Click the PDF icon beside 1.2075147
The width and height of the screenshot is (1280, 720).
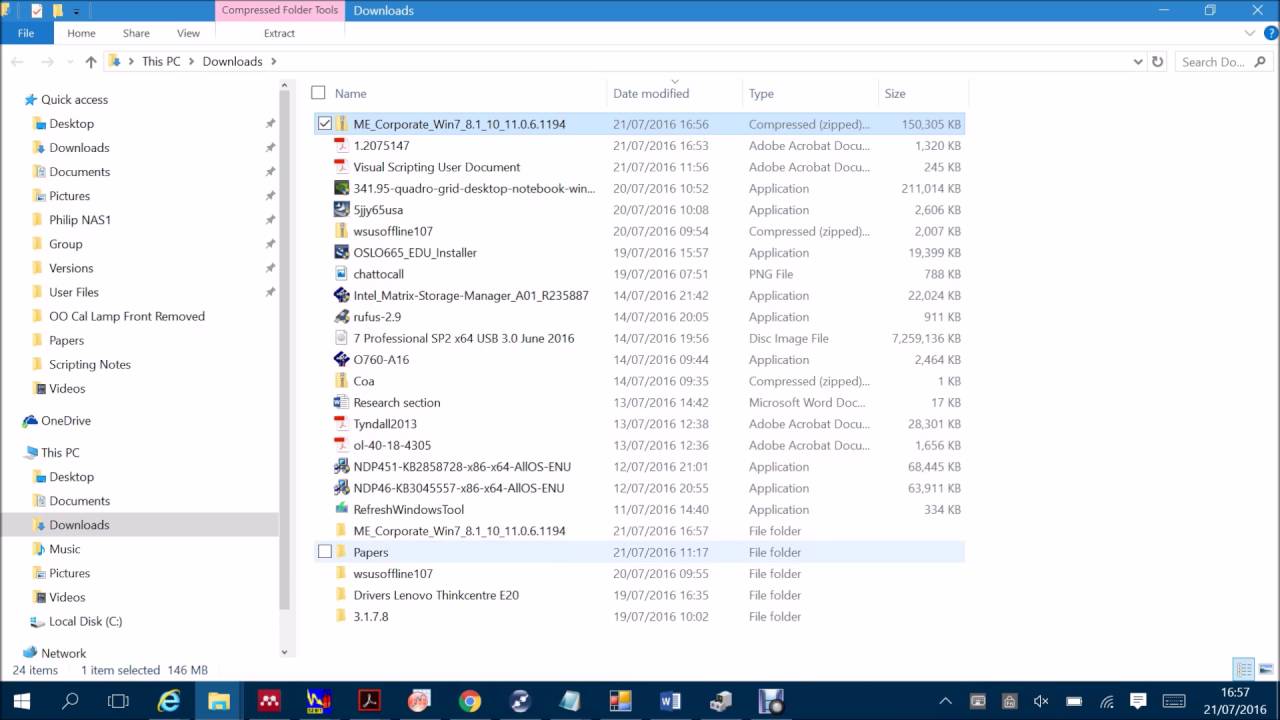click(x=340, y=146)
